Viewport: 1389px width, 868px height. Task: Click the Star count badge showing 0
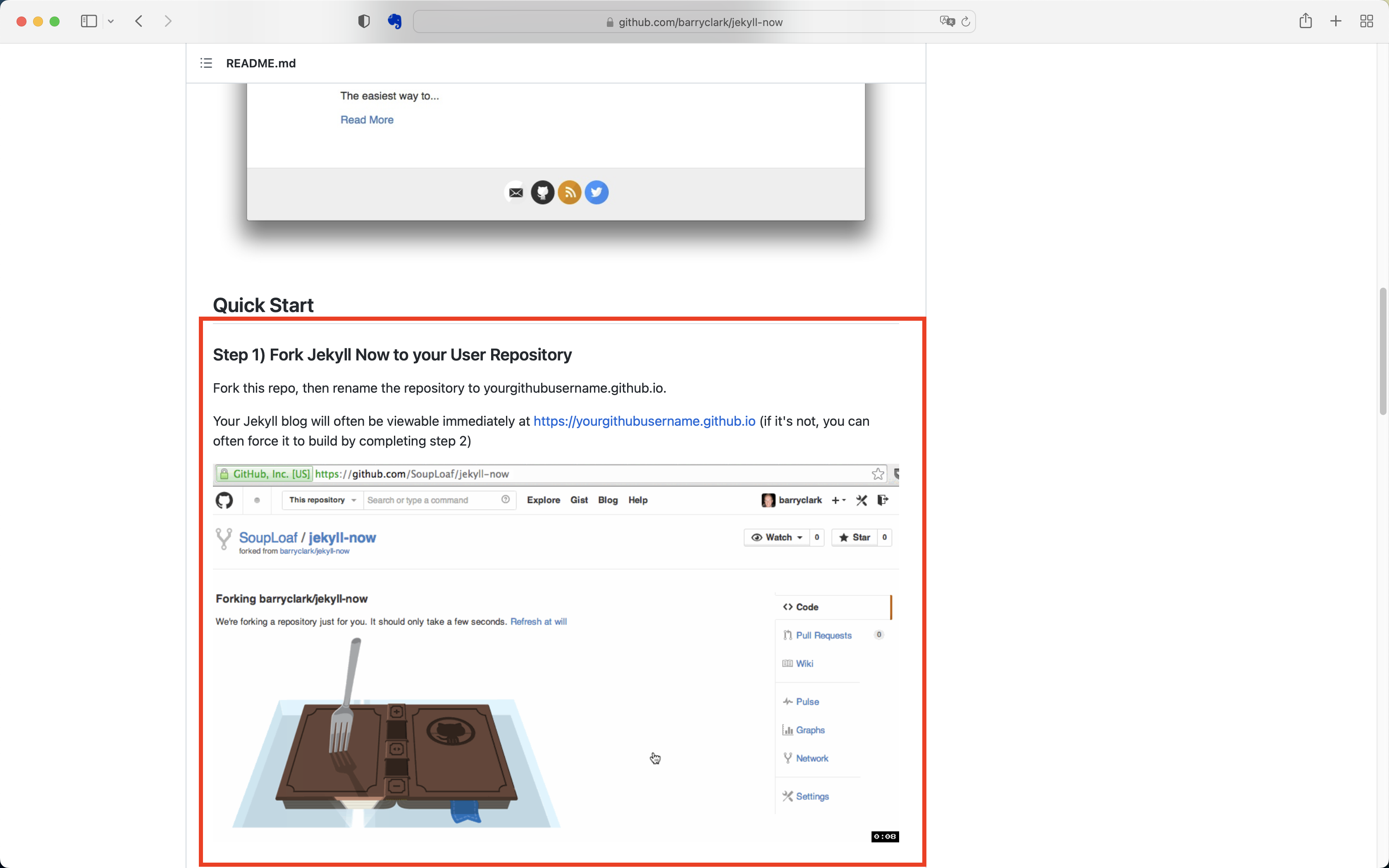click(x=885, y=537)
